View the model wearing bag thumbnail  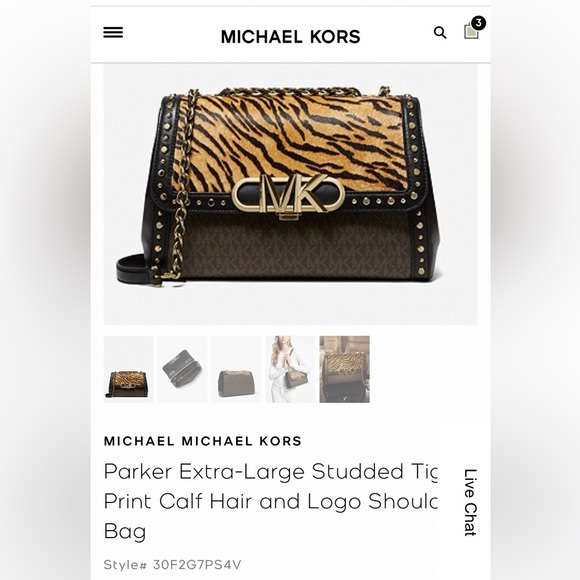[290, 369]
